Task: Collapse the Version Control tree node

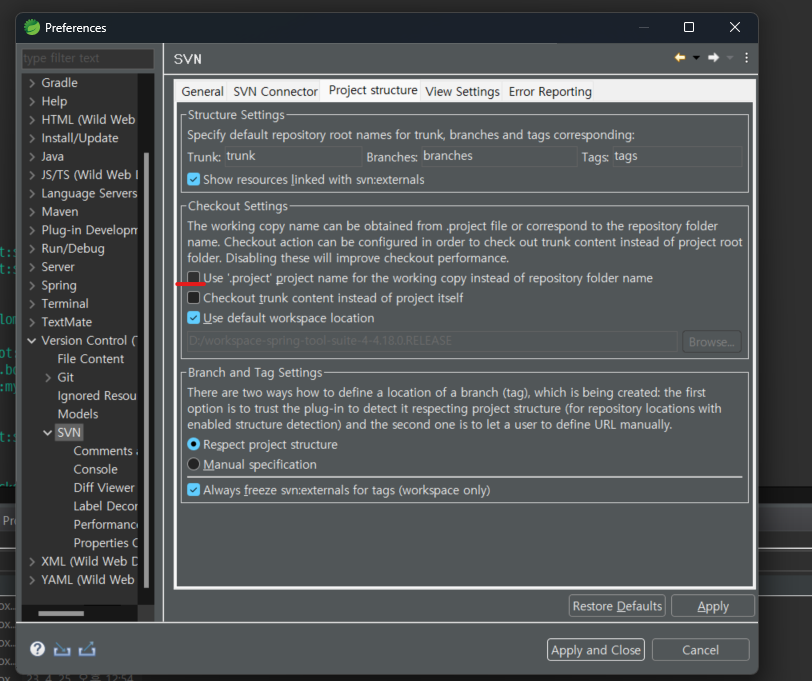Action: (x=32, y=340)
